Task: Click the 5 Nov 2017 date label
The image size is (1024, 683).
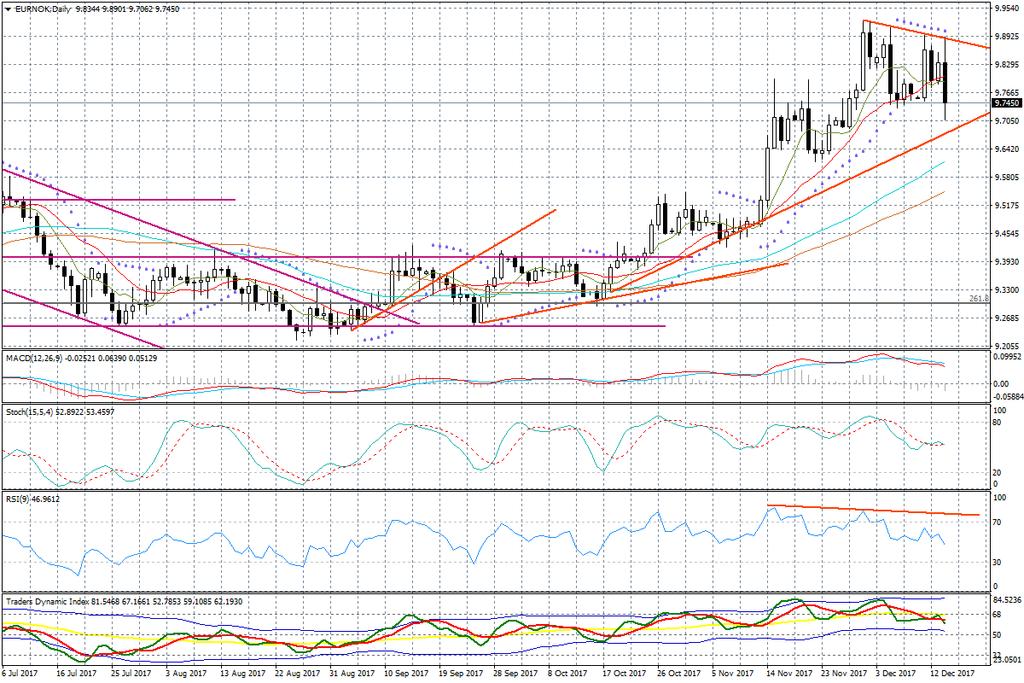Action: pyautogui.click(x=732, y=673)
